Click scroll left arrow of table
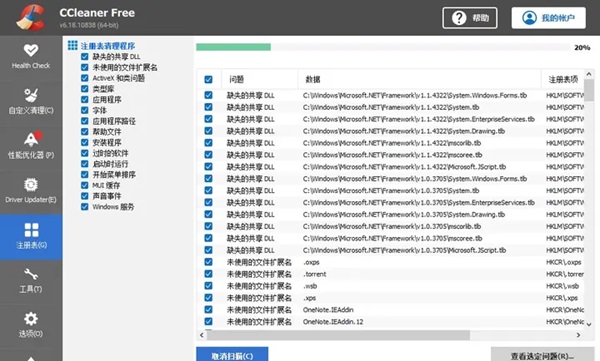 tap(202, 335)
